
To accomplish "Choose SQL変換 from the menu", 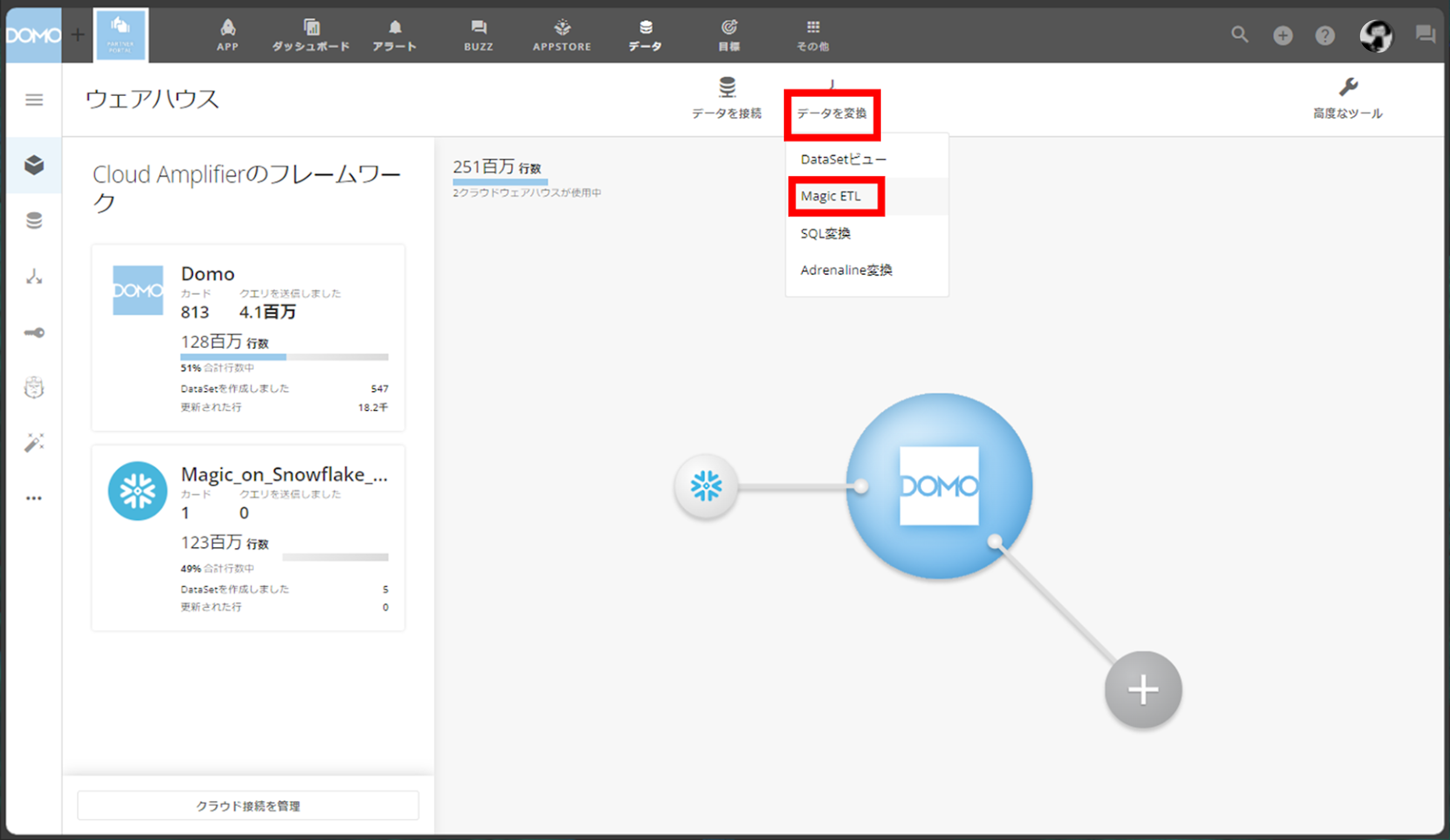I will point(867,233).
